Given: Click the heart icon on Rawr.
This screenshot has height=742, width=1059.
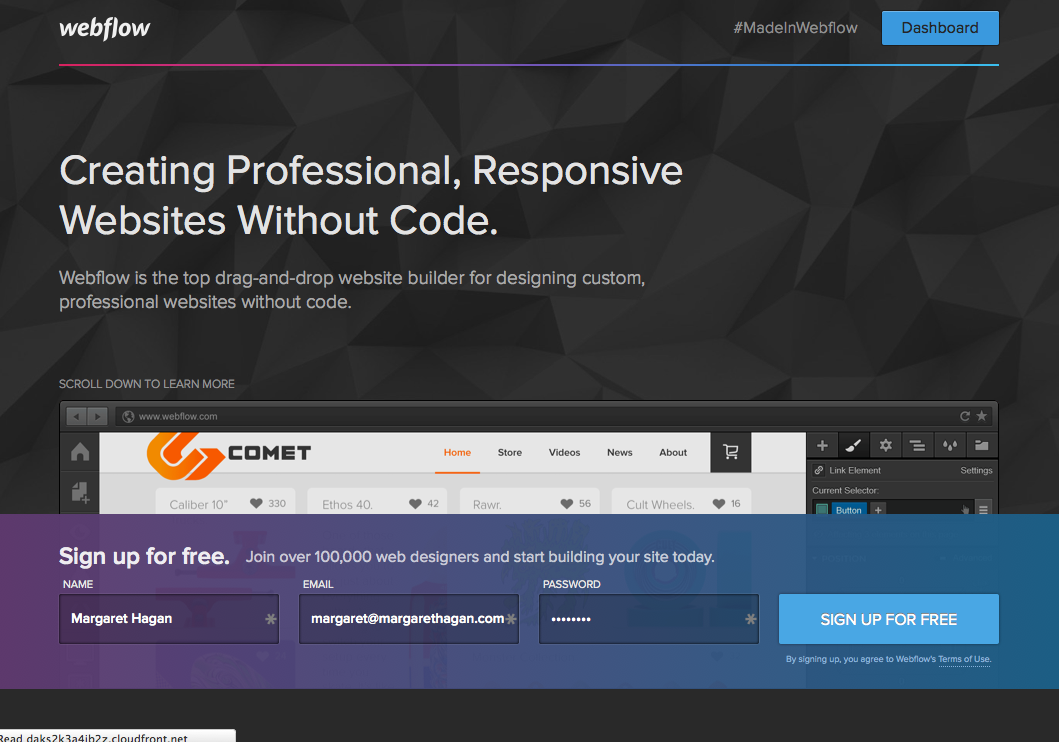Looking at the screenshot, I should (567, 504).
